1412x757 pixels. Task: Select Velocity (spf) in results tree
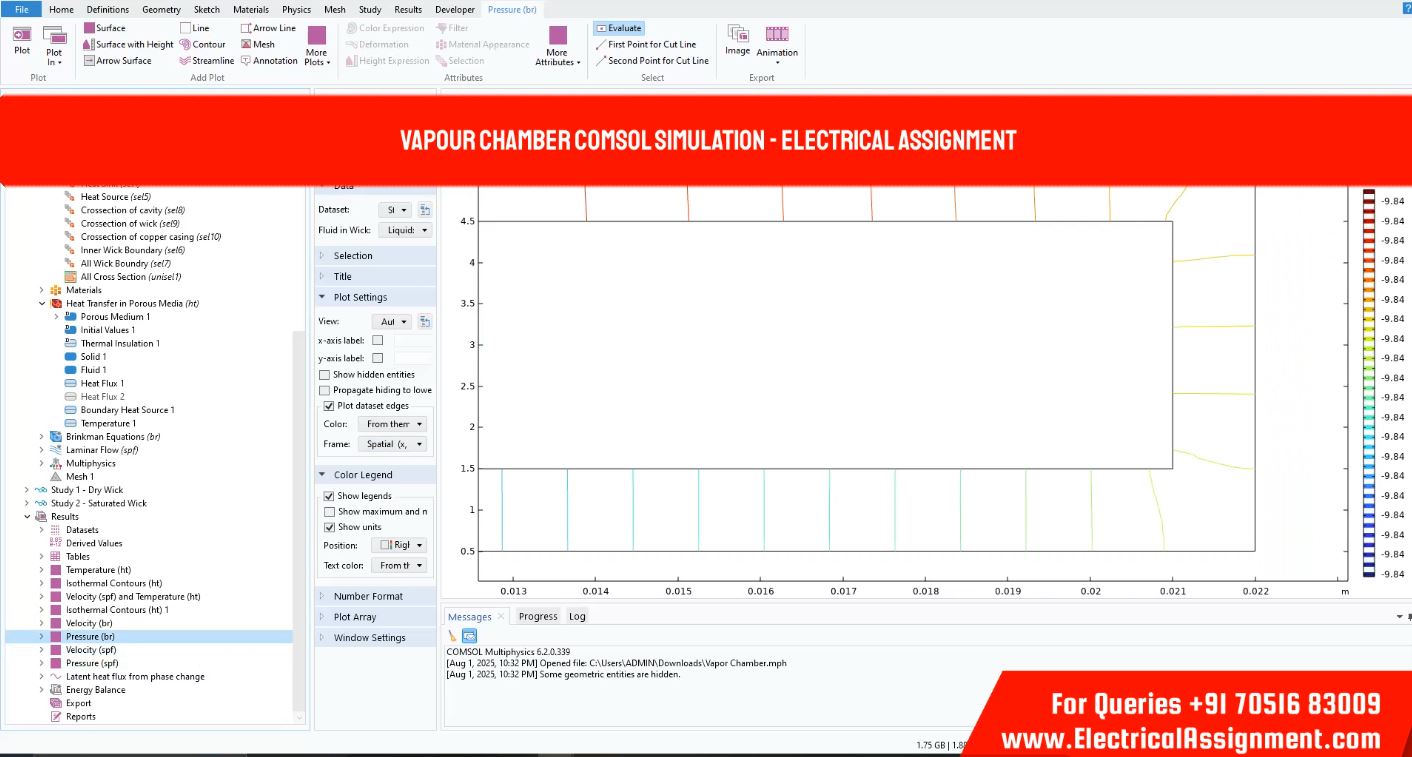point(92,650)
